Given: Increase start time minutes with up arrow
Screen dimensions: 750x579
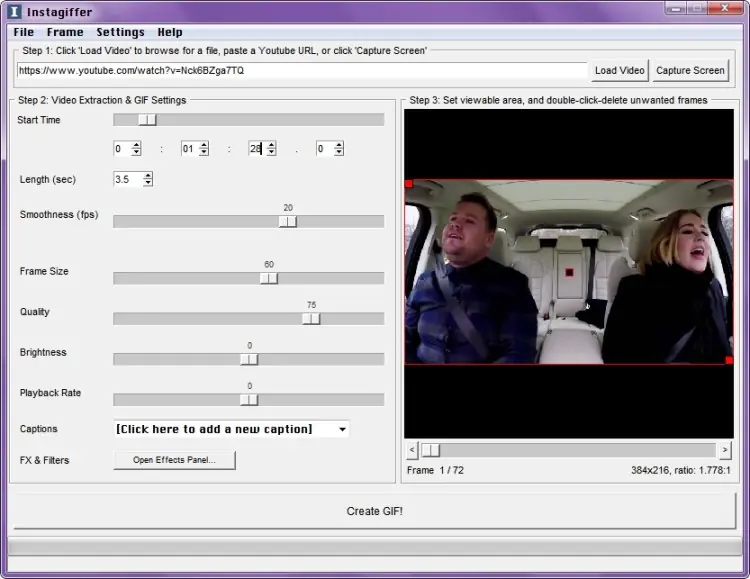Looking at the screenshot, I should tap(204, 145).
